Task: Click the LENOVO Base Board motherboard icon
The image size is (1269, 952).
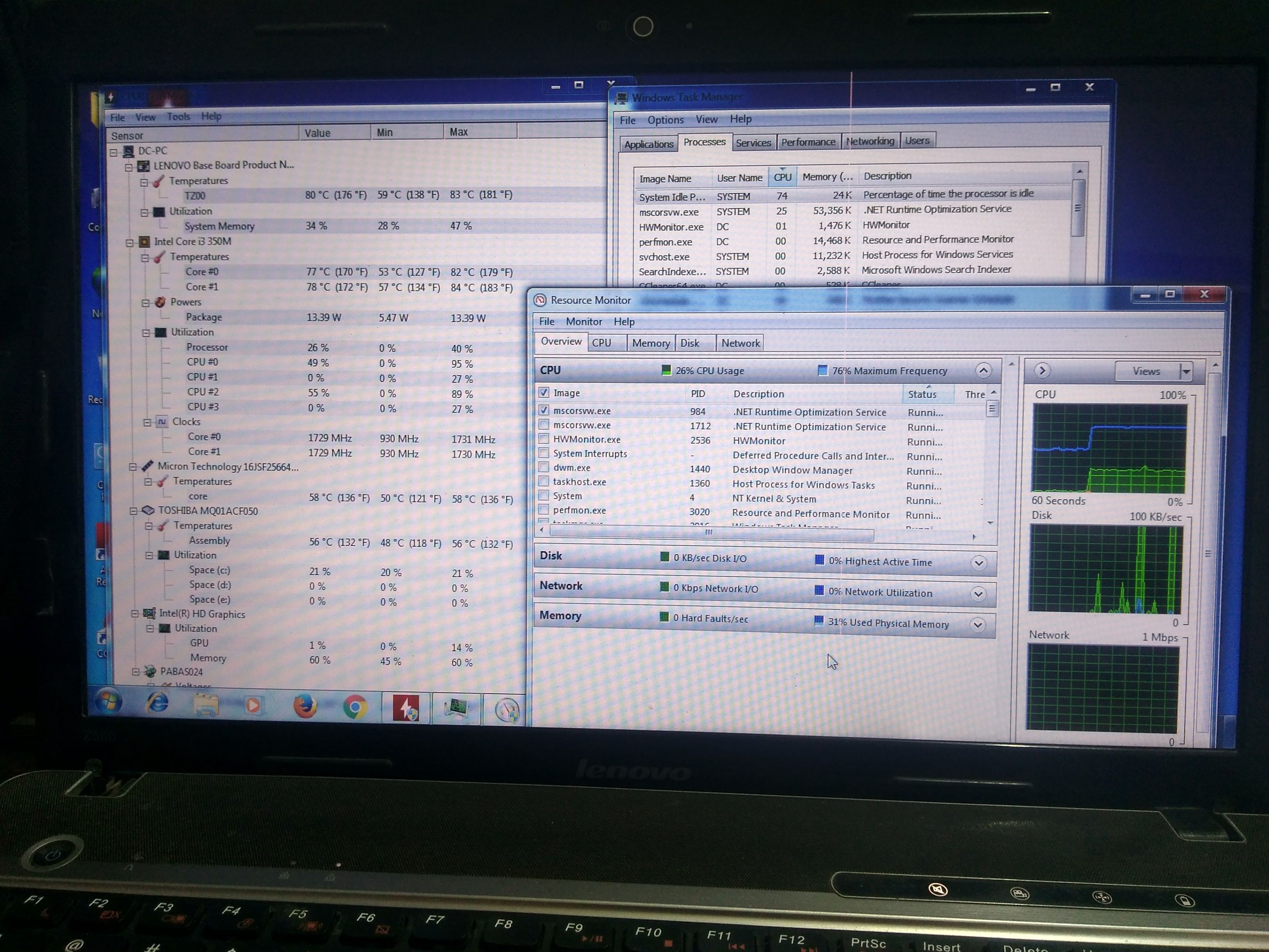Action: tap(143, 167)
